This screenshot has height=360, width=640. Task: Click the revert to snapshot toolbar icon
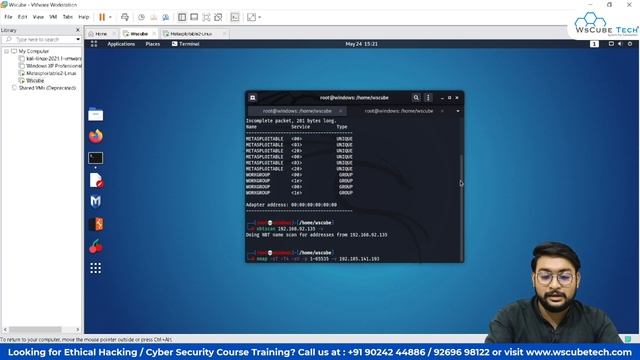point(153,17)
